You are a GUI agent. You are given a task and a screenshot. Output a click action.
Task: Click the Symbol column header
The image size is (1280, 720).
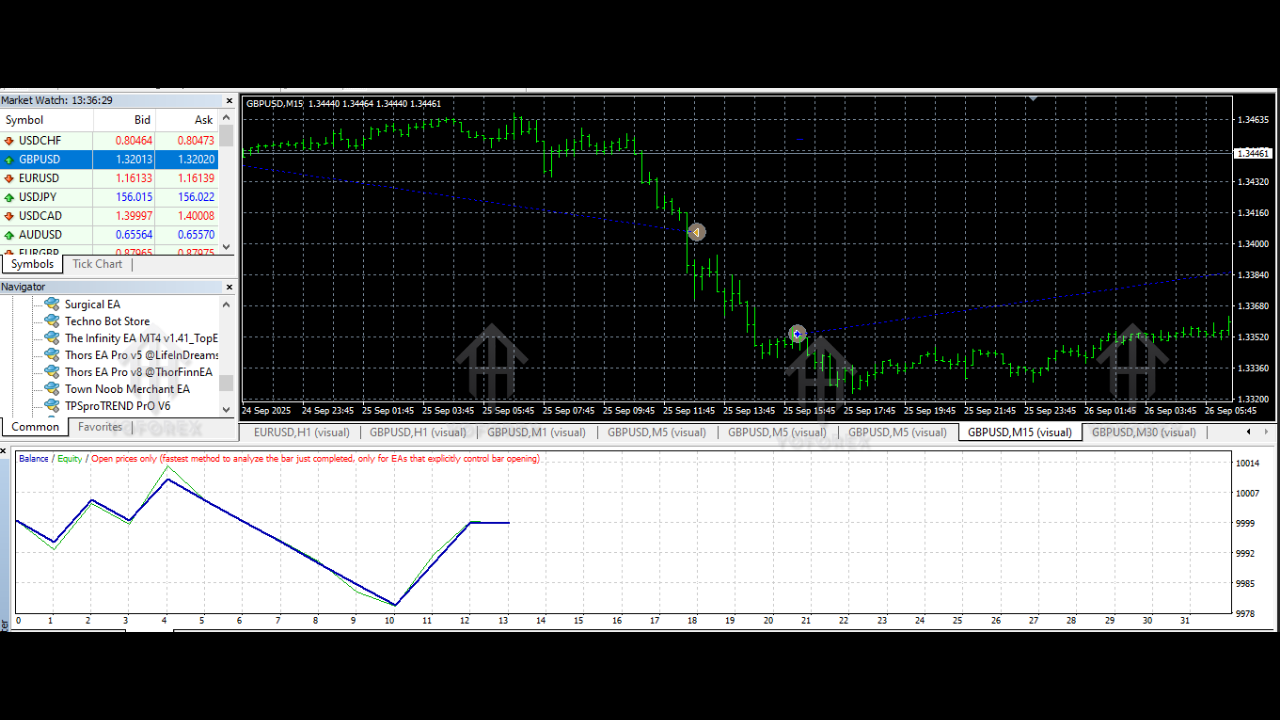click(x=25, y=120)
